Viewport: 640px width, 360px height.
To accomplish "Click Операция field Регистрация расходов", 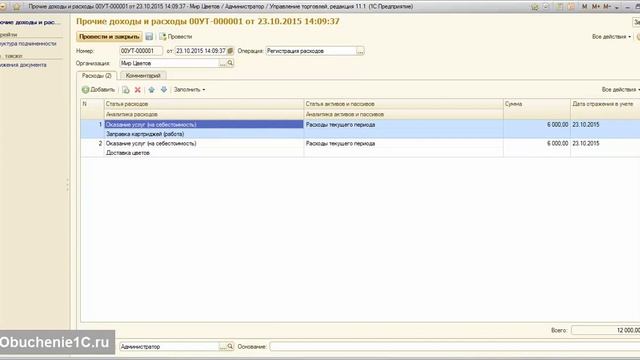I will (311, 51).
